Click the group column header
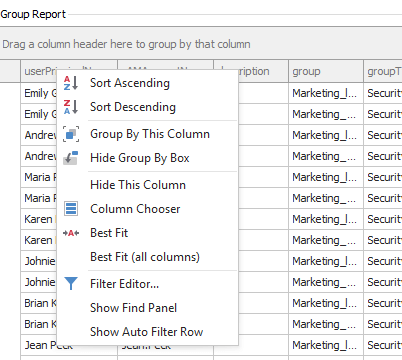This screenshot has height=360, width=402. (x=326, y=71)
